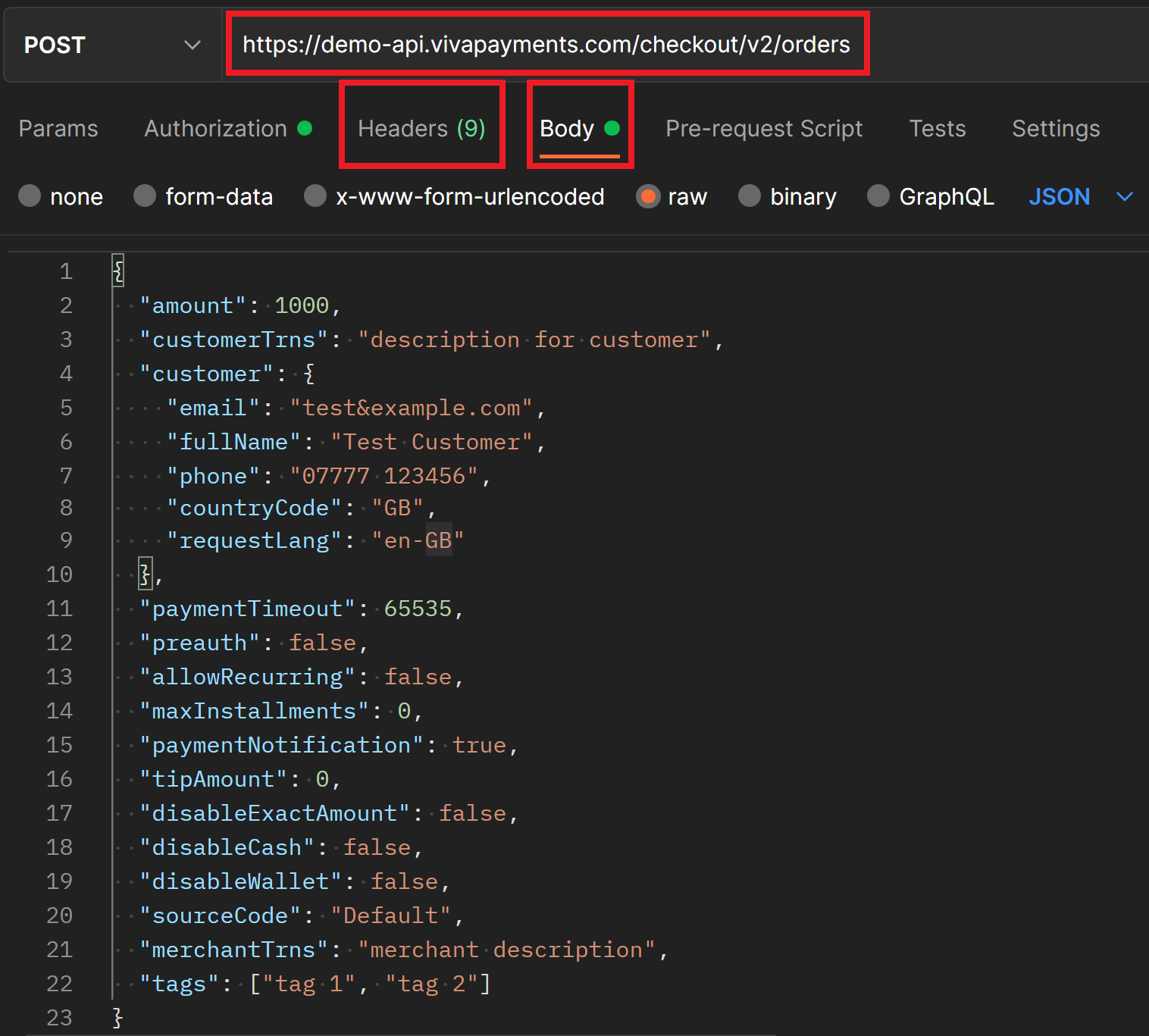The image size is (1149, 1036).
Task: Click the value 1000 in the body
Action: point(302,305)
